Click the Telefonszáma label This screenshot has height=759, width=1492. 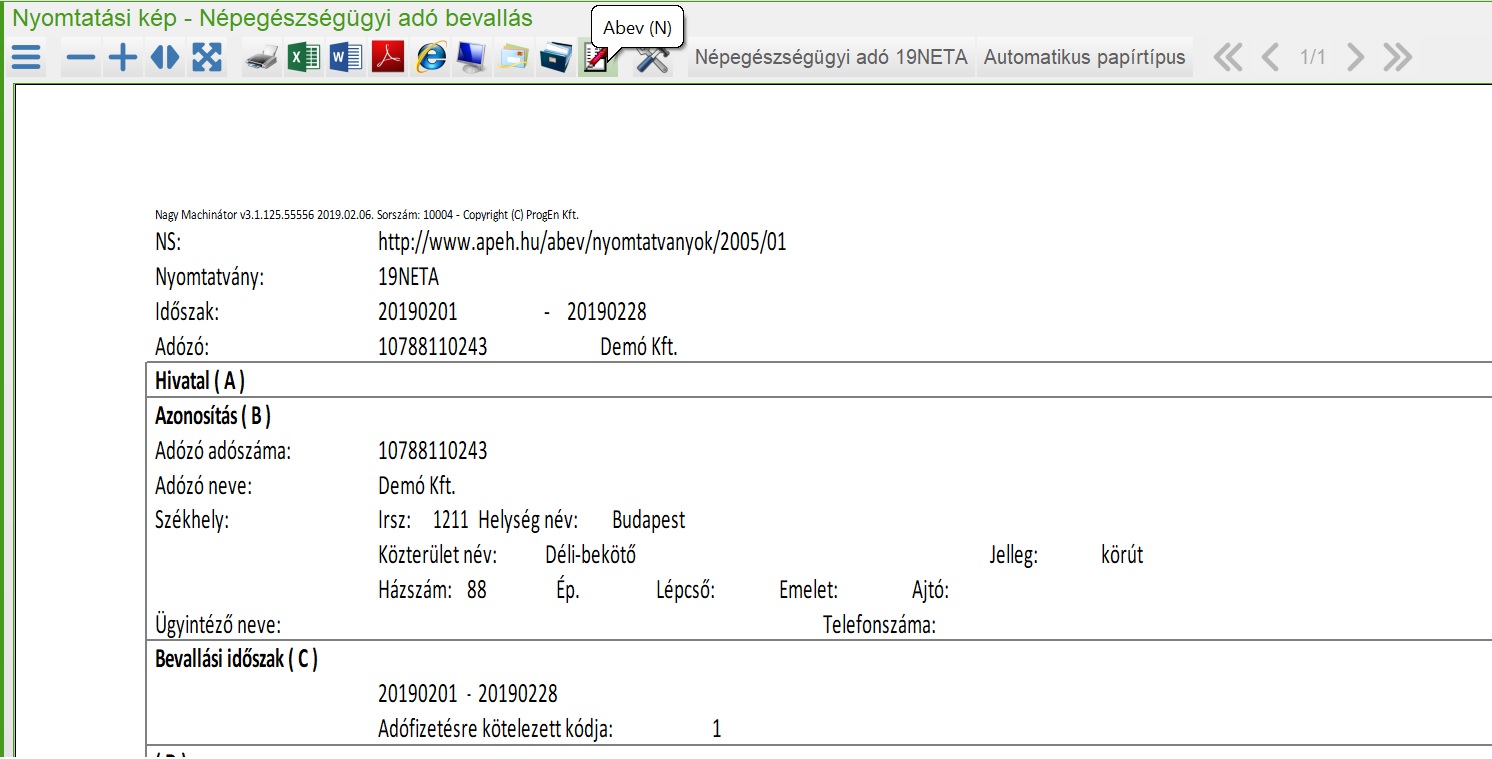click(x=880, y=625)
